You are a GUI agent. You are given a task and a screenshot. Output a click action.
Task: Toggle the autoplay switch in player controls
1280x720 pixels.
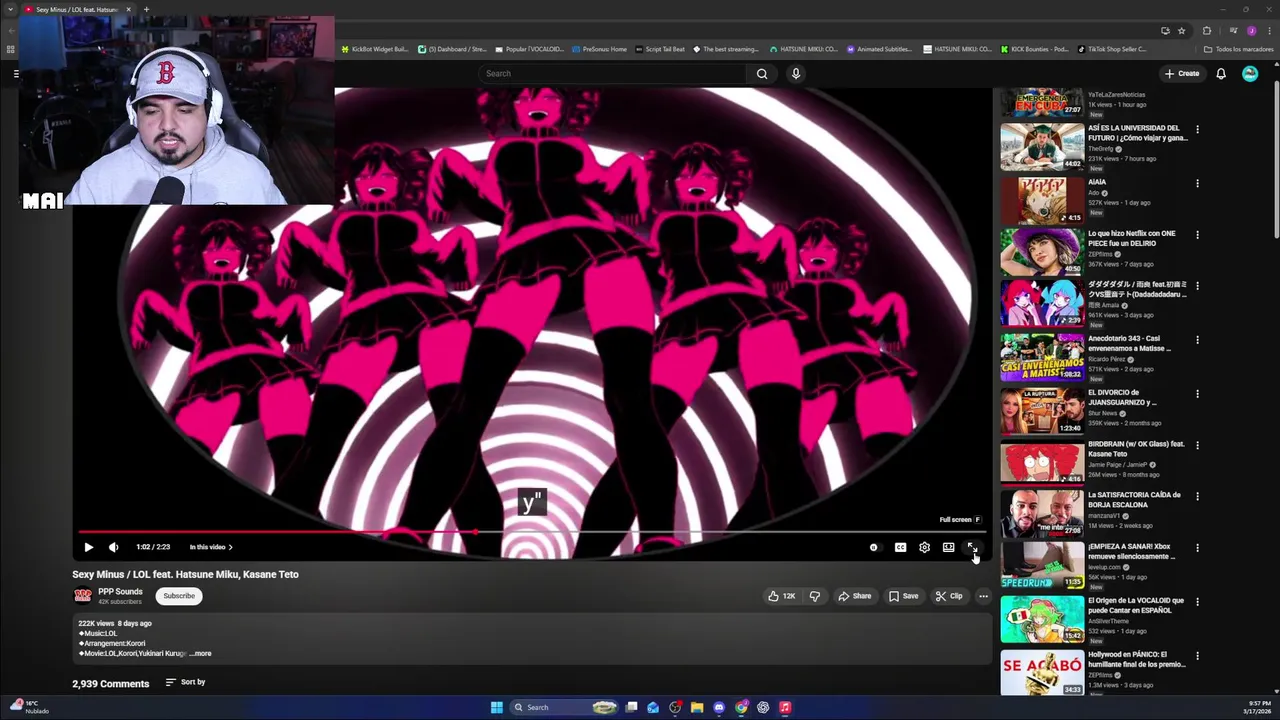[874, 547]
